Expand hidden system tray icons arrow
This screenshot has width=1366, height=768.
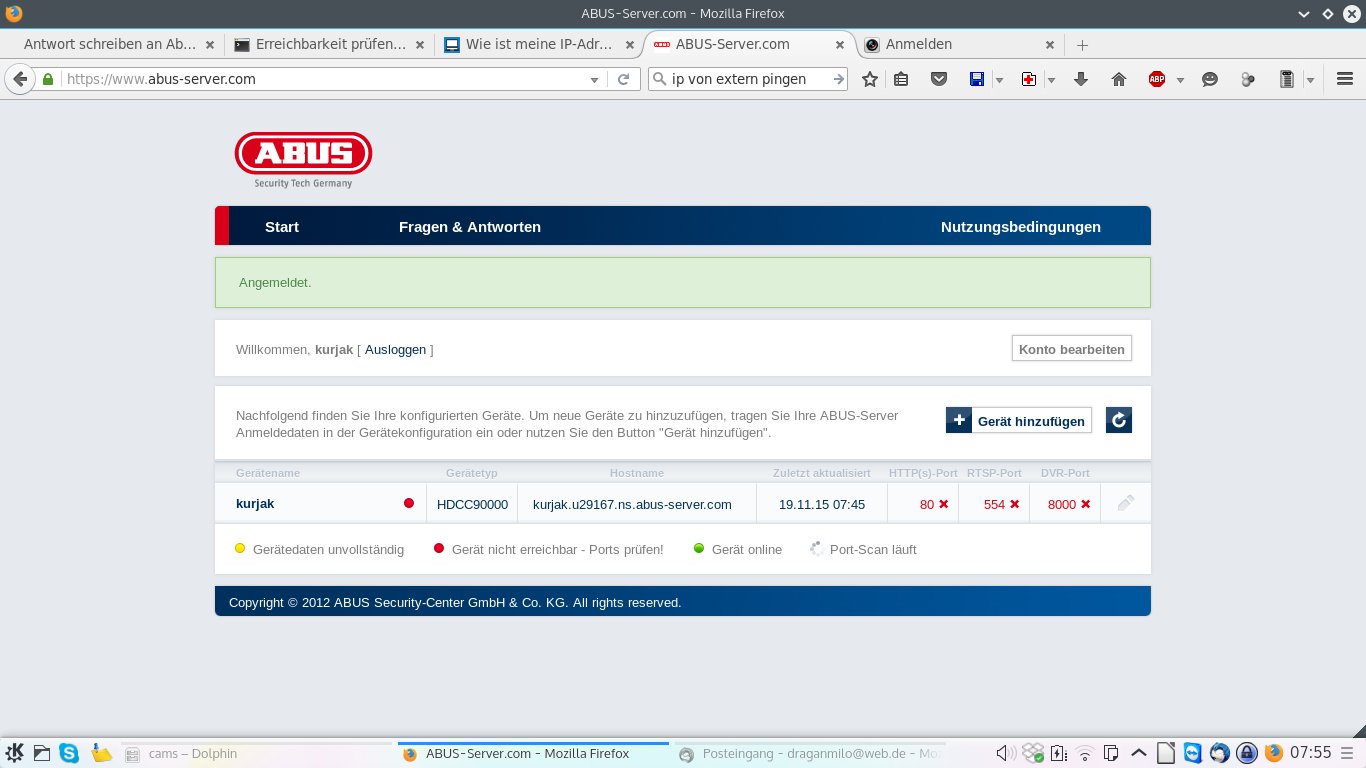[1138, 753]
